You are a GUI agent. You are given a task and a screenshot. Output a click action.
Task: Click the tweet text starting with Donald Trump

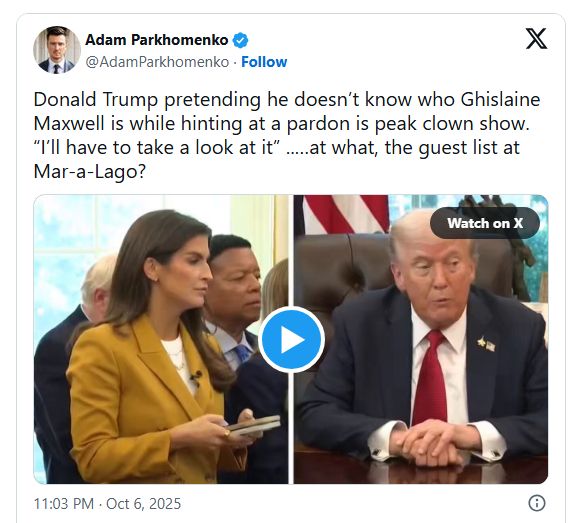coord(287,135)
